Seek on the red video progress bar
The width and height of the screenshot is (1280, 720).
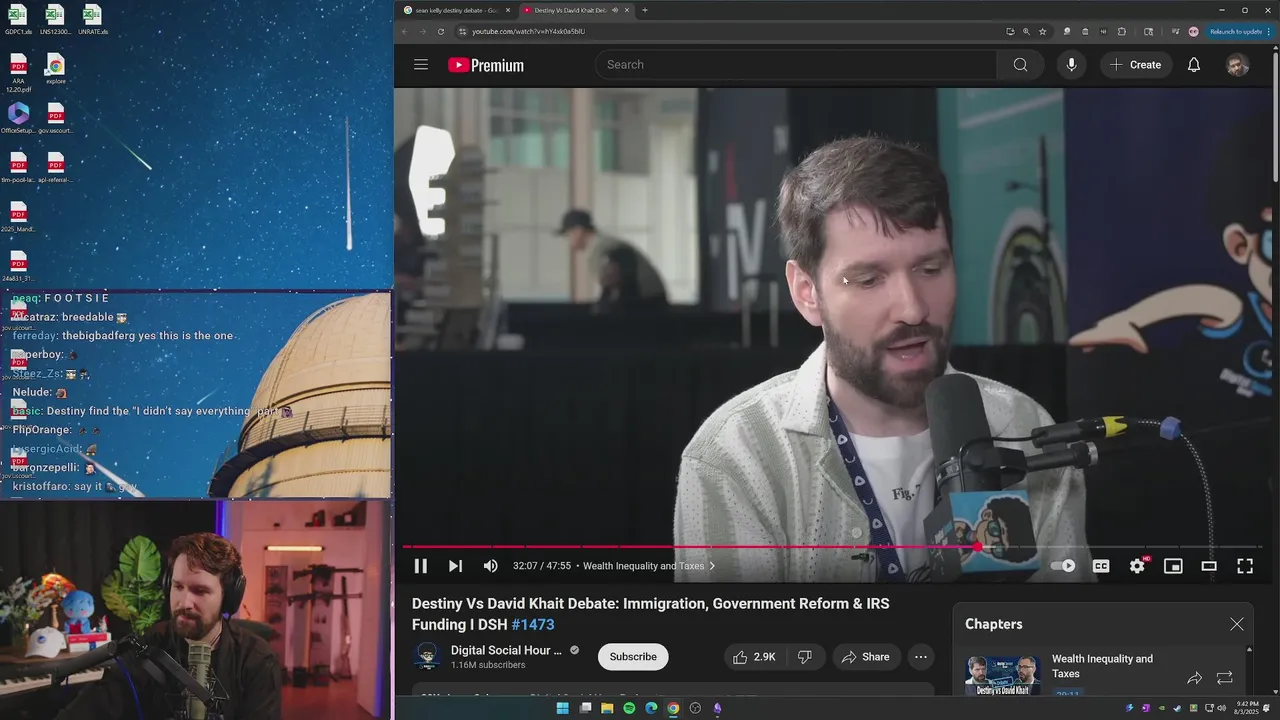coord(831,547)
